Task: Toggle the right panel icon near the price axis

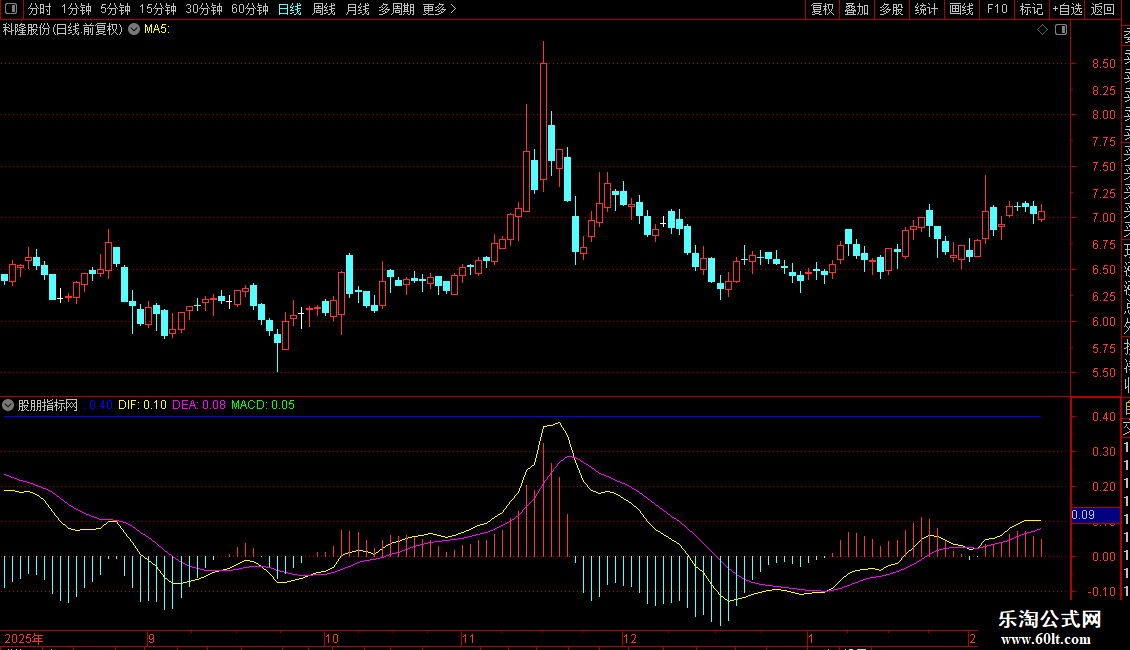Action: click(x=1061, y=30)
